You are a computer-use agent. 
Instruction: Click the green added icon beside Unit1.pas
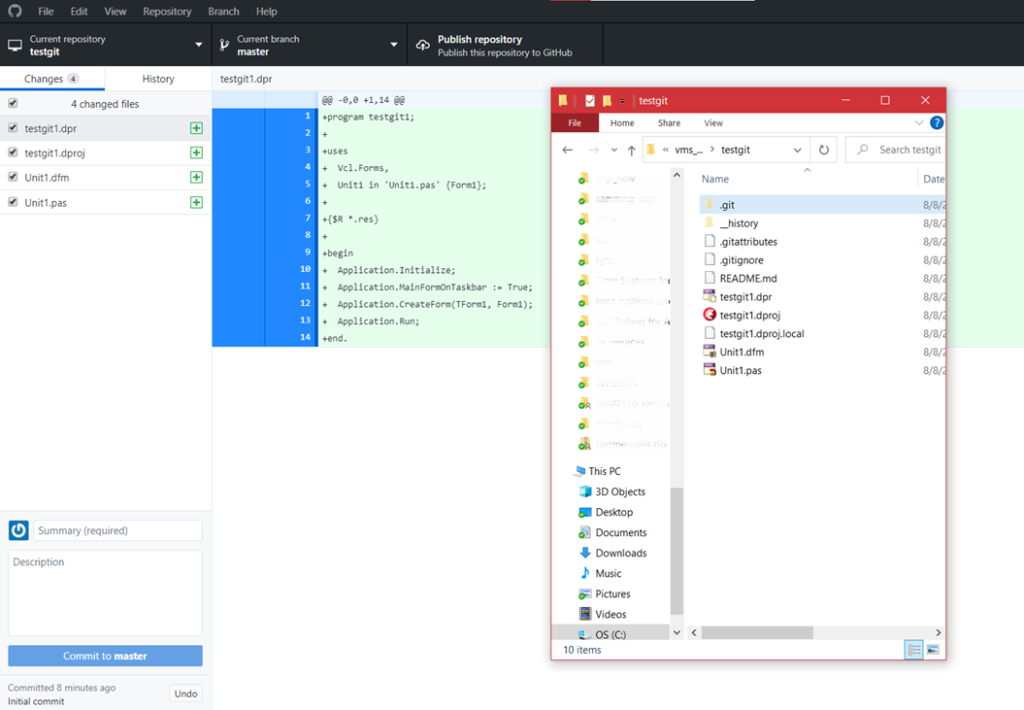(x=196, y=202)
